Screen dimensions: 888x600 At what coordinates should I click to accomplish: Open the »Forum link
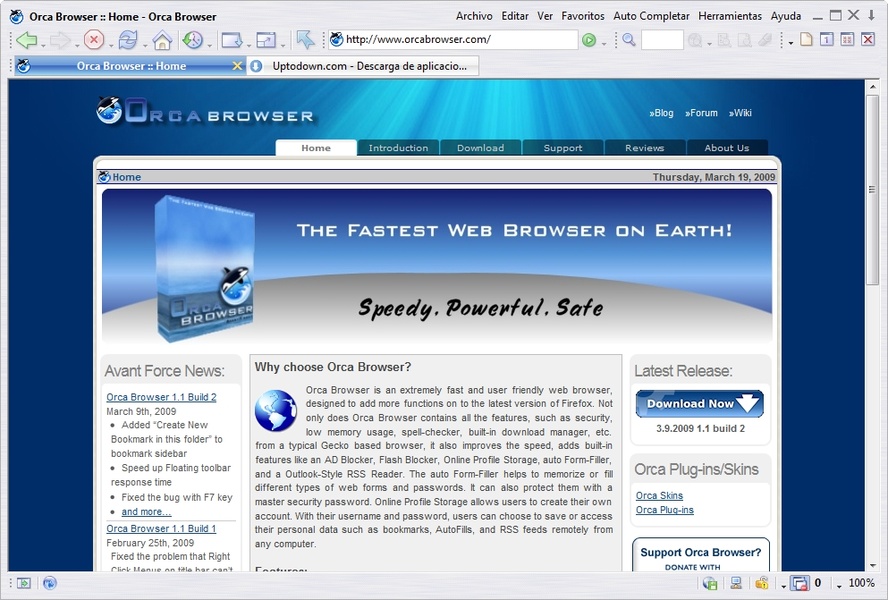tap(701, 113)
